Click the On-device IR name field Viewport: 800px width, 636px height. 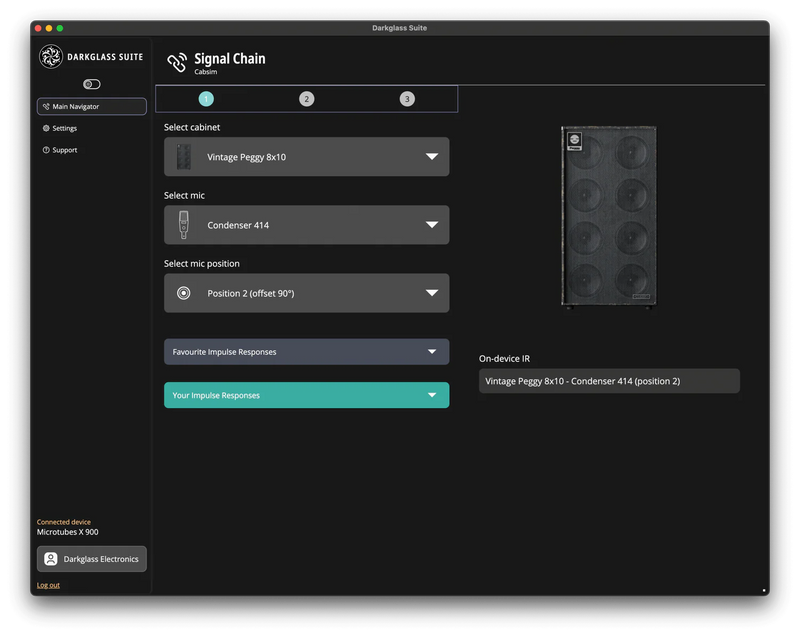click(609, 381)
